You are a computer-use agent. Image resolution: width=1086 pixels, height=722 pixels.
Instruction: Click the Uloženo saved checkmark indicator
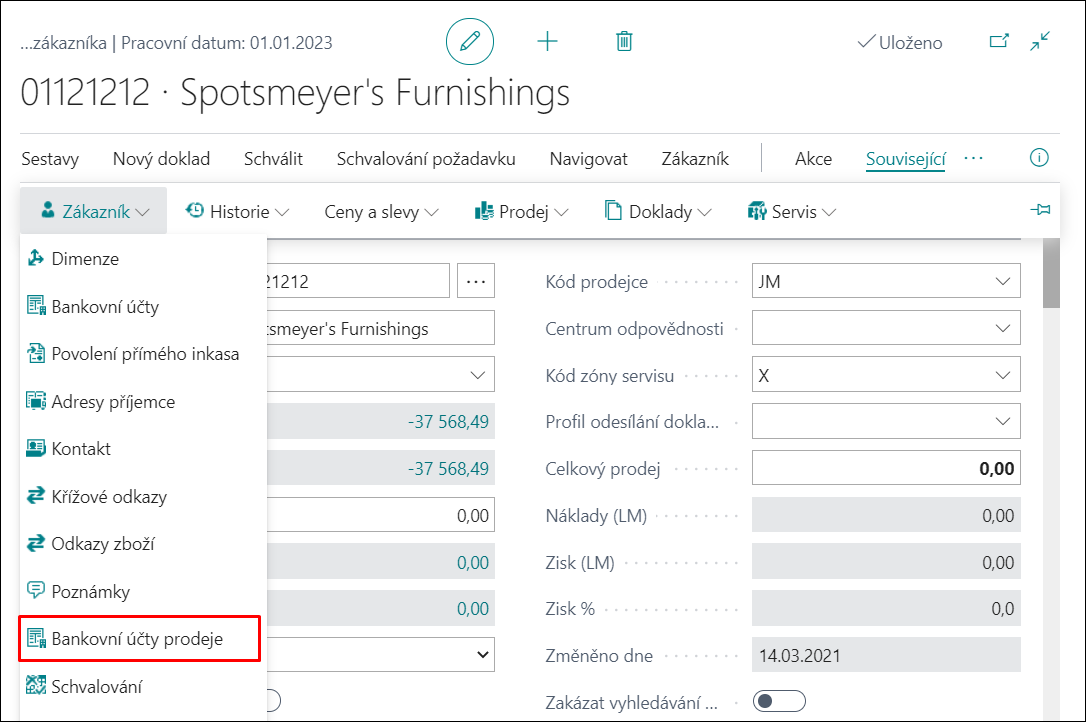click(x=900, y=42)
